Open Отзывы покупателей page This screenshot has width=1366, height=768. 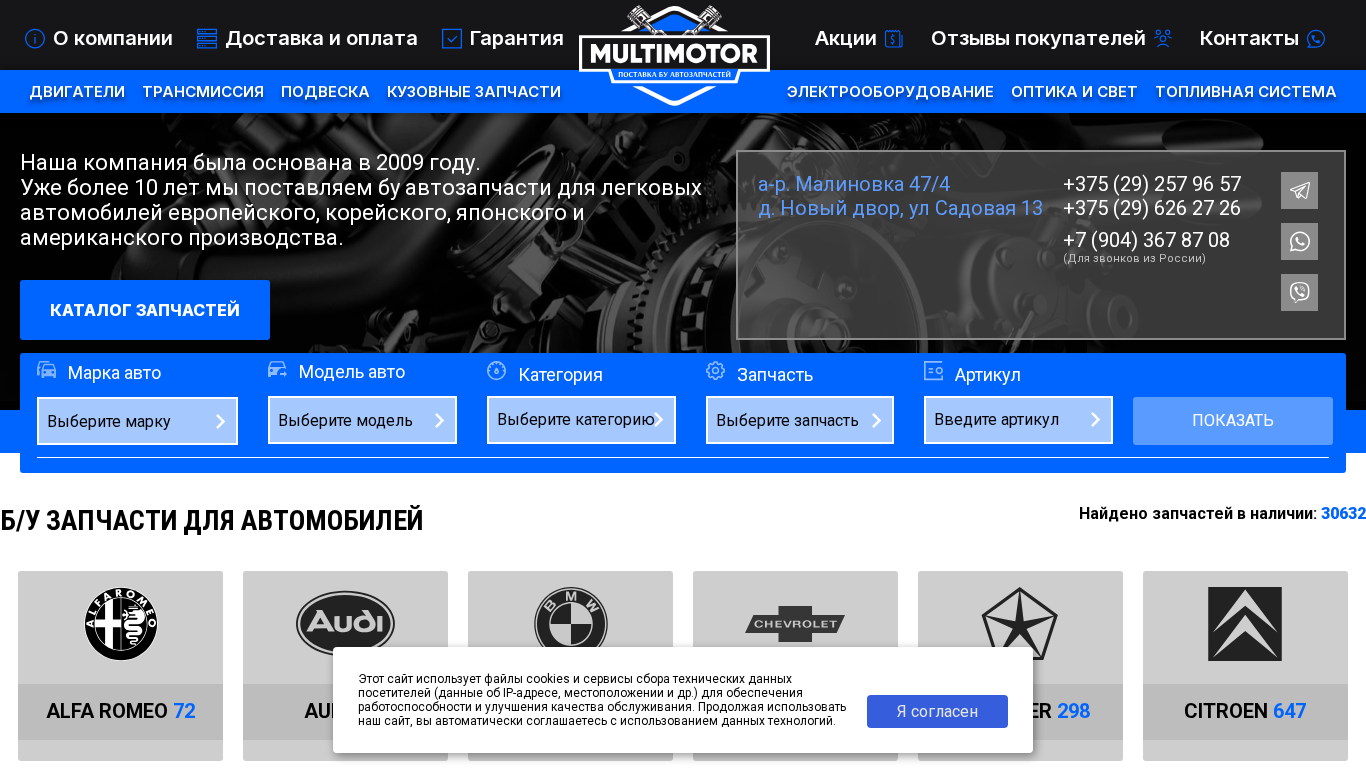pyautogui.click(x=1038, y=39)
